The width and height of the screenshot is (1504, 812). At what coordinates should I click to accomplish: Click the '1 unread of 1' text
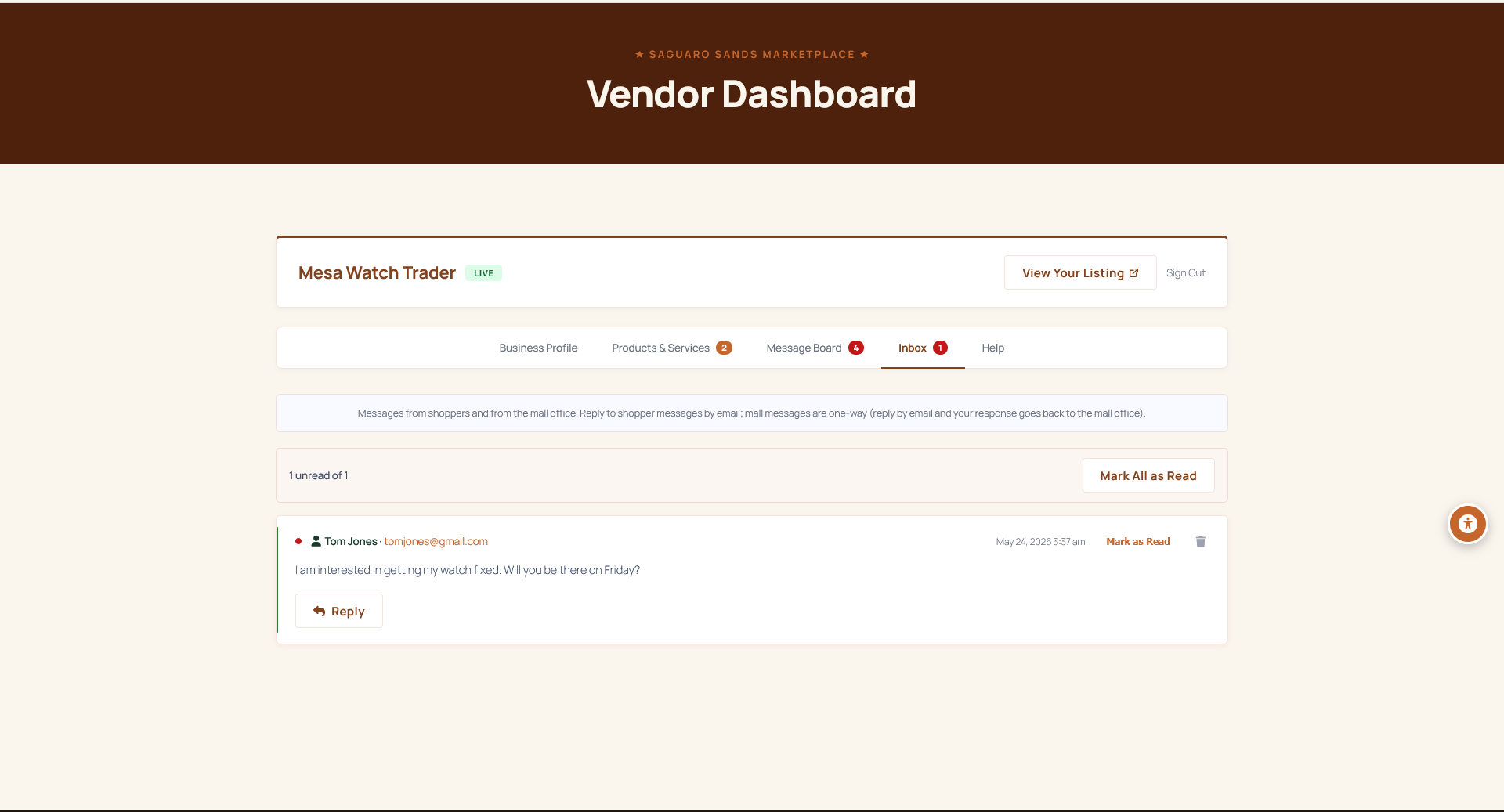(x=318, y=475)
